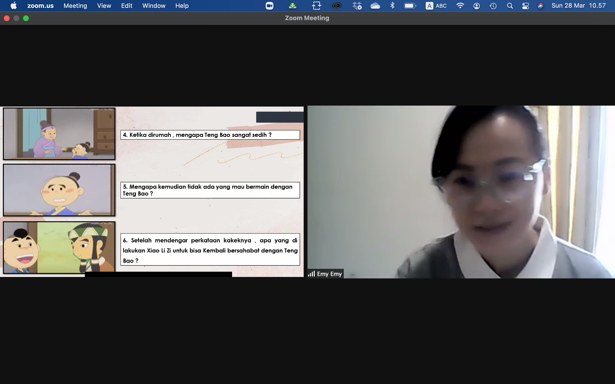Open Spotlight search magnifier icon
The width and height of the screenshot is (615, 384).
coord(509,6)
